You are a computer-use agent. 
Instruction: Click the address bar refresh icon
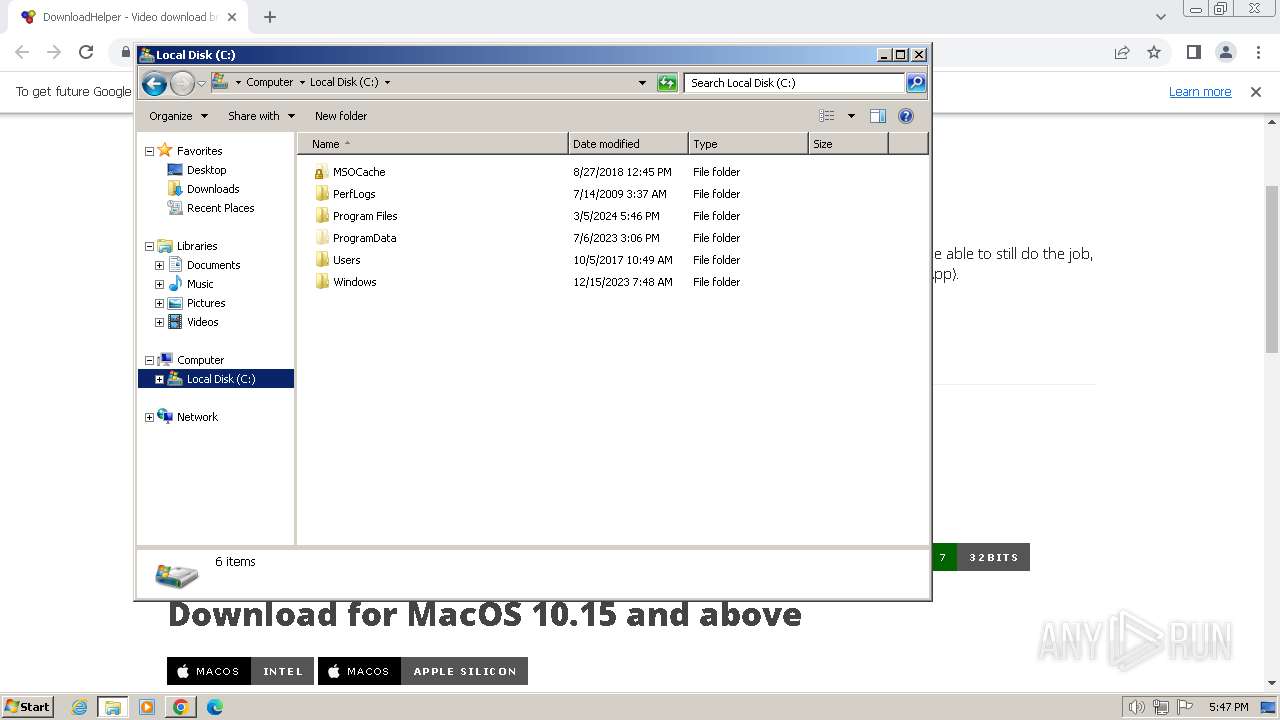click(667, 83)
